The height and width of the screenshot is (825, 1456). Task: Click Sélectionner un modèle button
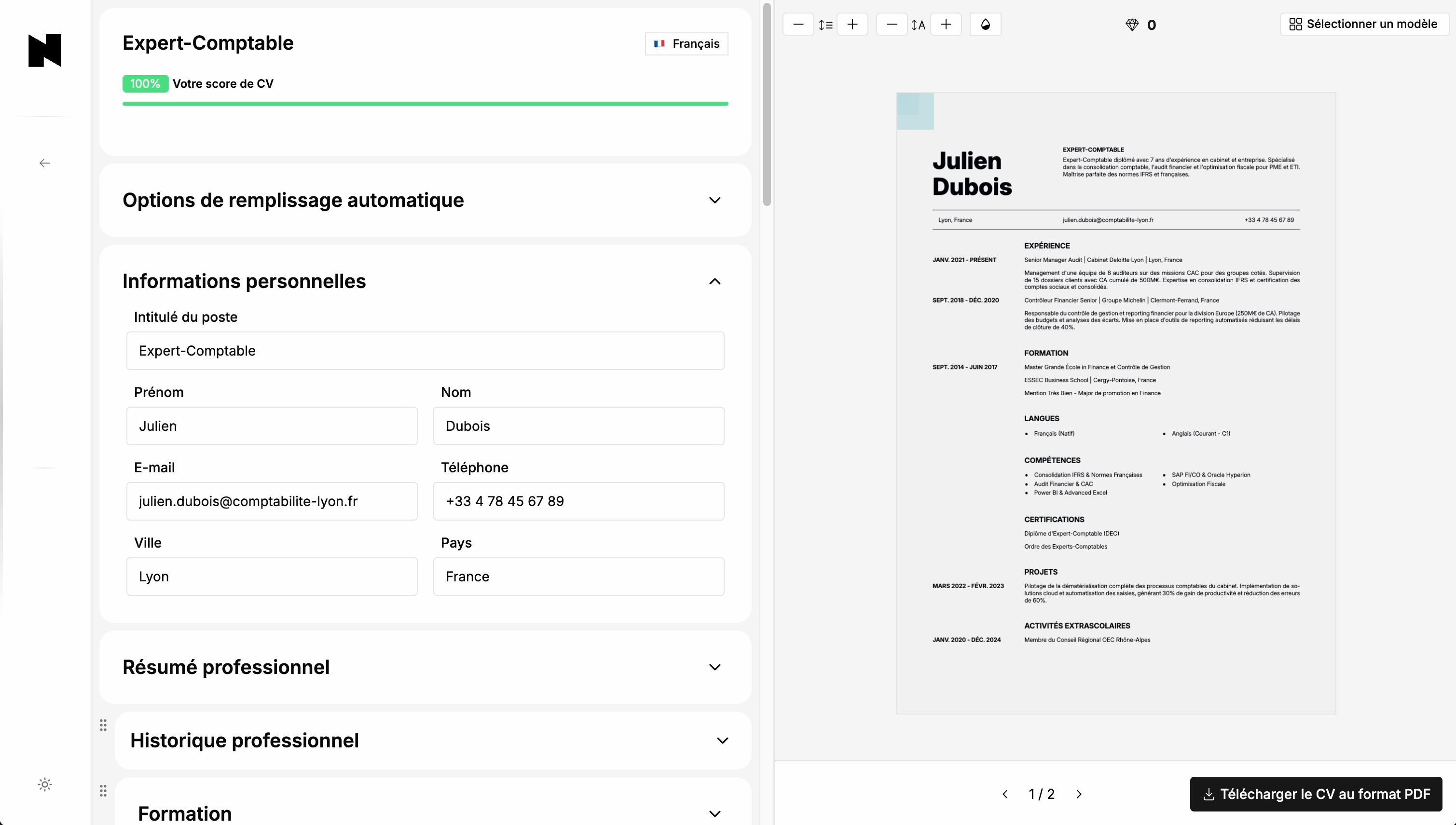click(x=1364, y=25)
